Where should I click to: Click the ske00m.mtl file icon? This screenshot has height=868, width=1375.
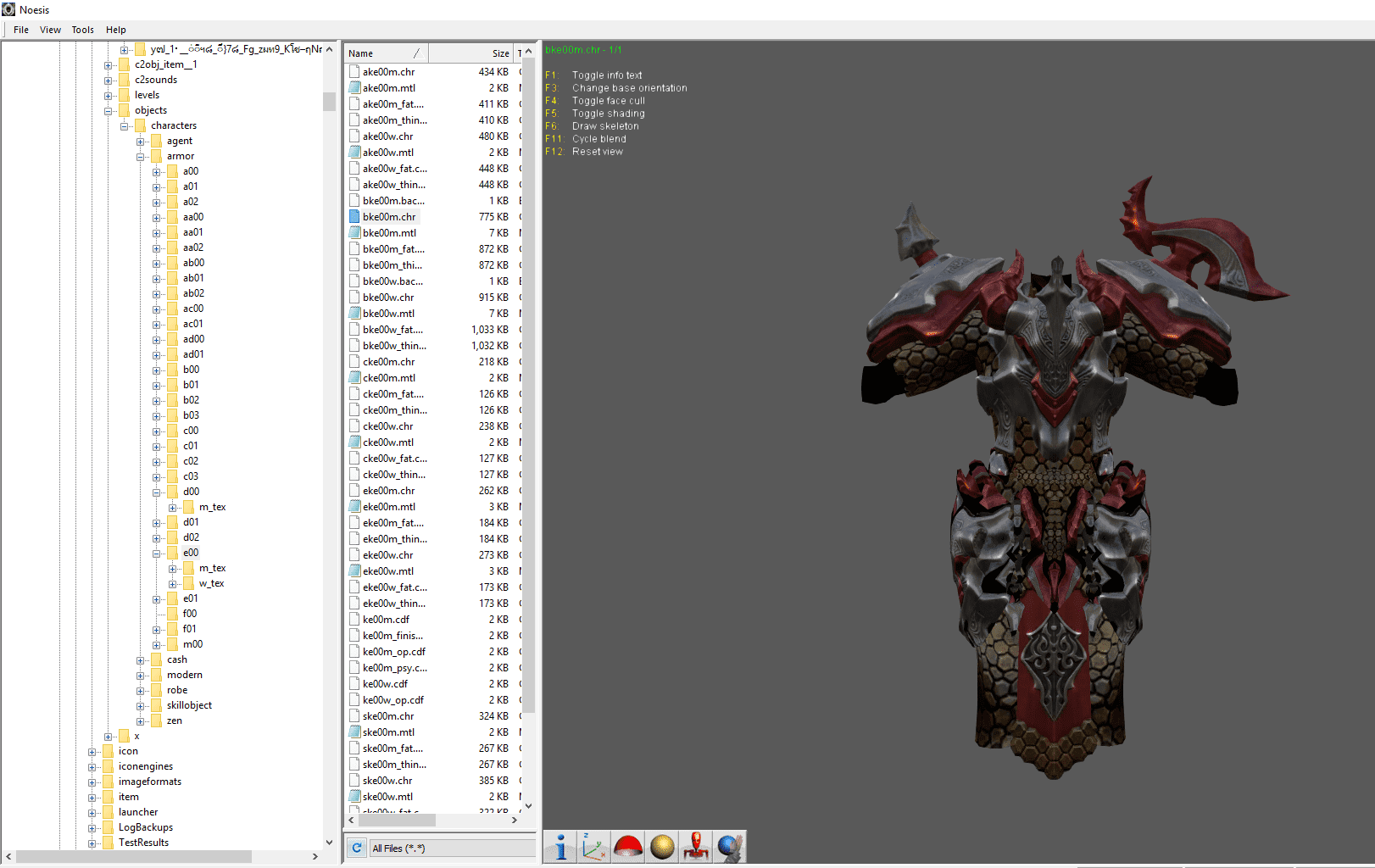[x=355, y=732]
